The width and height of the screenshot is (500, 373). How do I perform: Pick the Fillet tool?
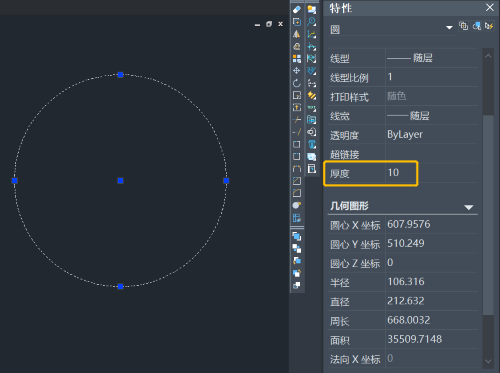pos(297,193)
